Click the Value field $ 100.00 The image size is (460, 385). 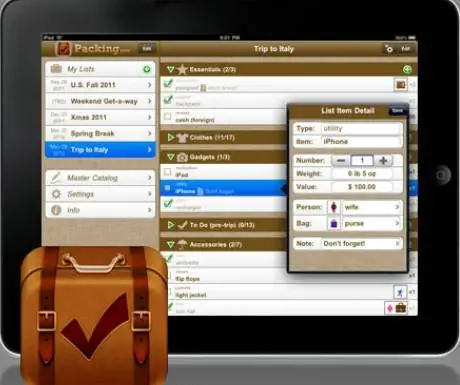tap(362, 187)
